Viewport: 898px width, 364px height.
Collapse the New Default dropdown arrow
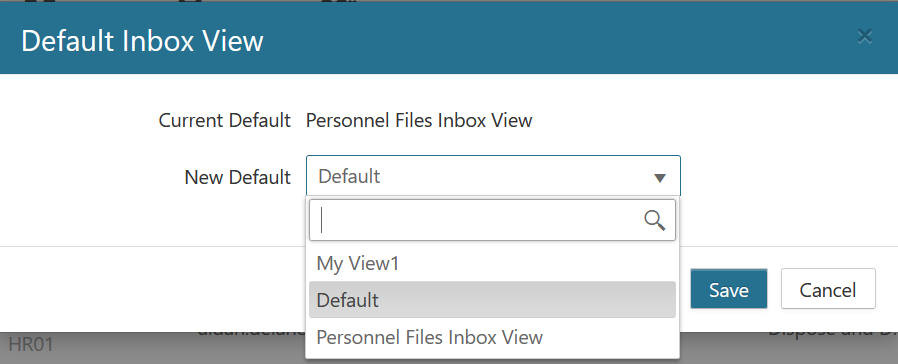click(660, 178)
